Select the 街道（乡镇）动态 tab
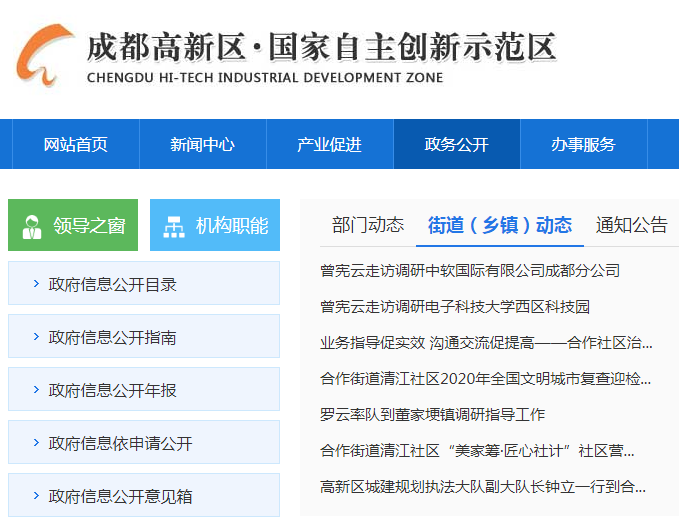679x519 pixels. coord(499,225)
